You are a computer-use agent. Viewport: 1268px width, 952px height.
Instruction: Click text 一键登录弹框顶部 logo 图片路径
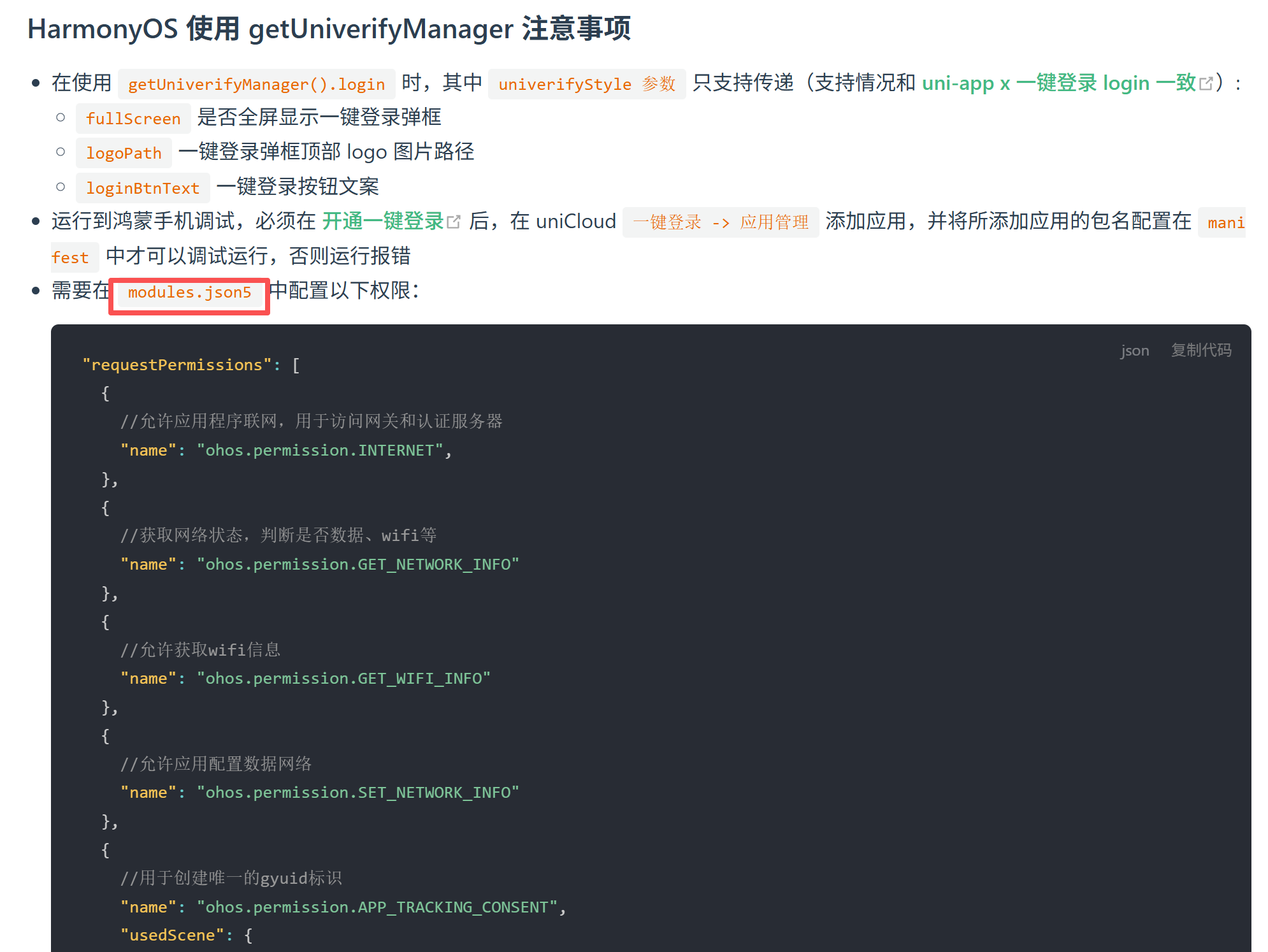pyautogui.click(x=326, y=152)
